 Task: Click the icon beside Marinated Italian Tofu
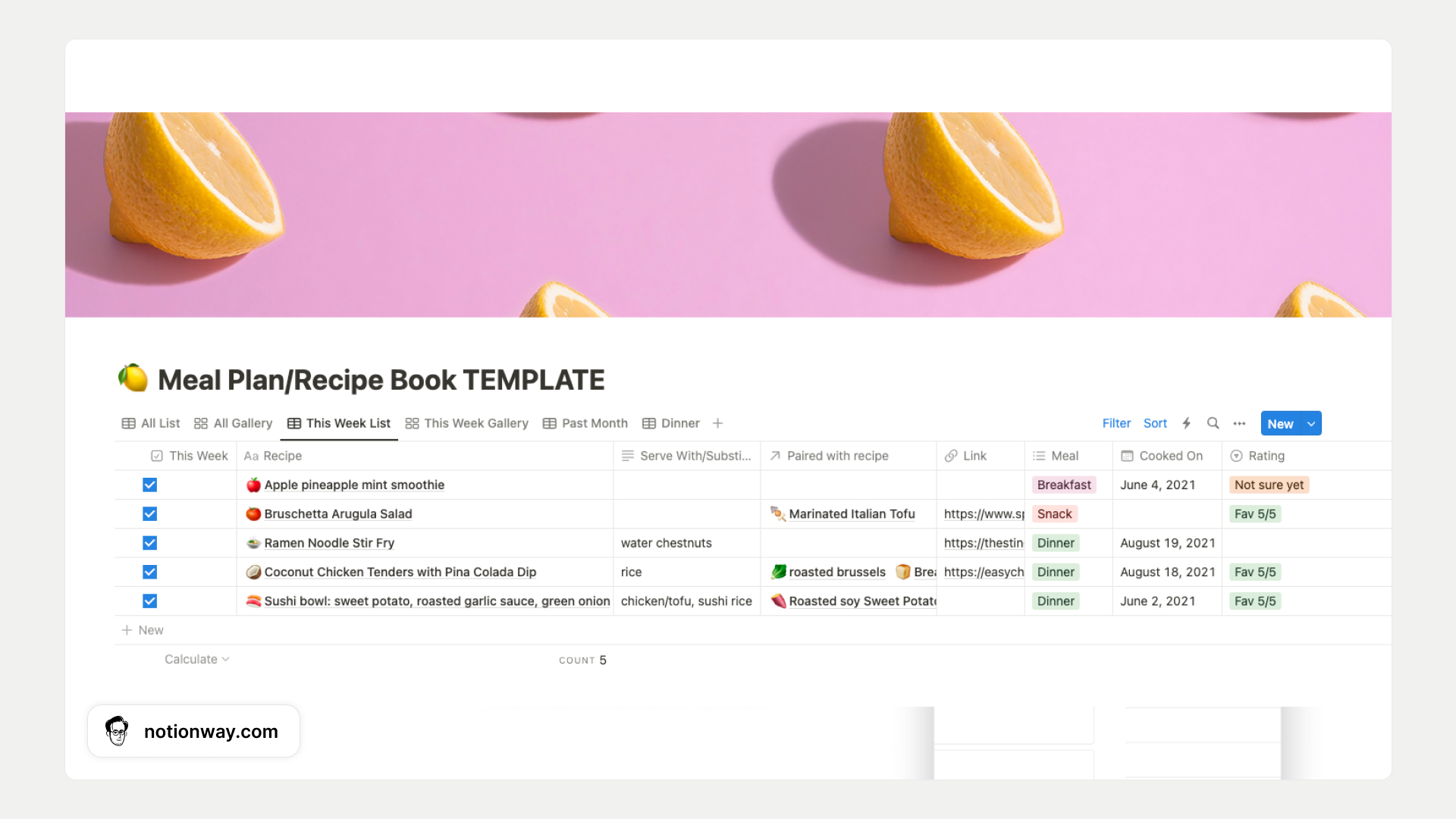(778, 513)
